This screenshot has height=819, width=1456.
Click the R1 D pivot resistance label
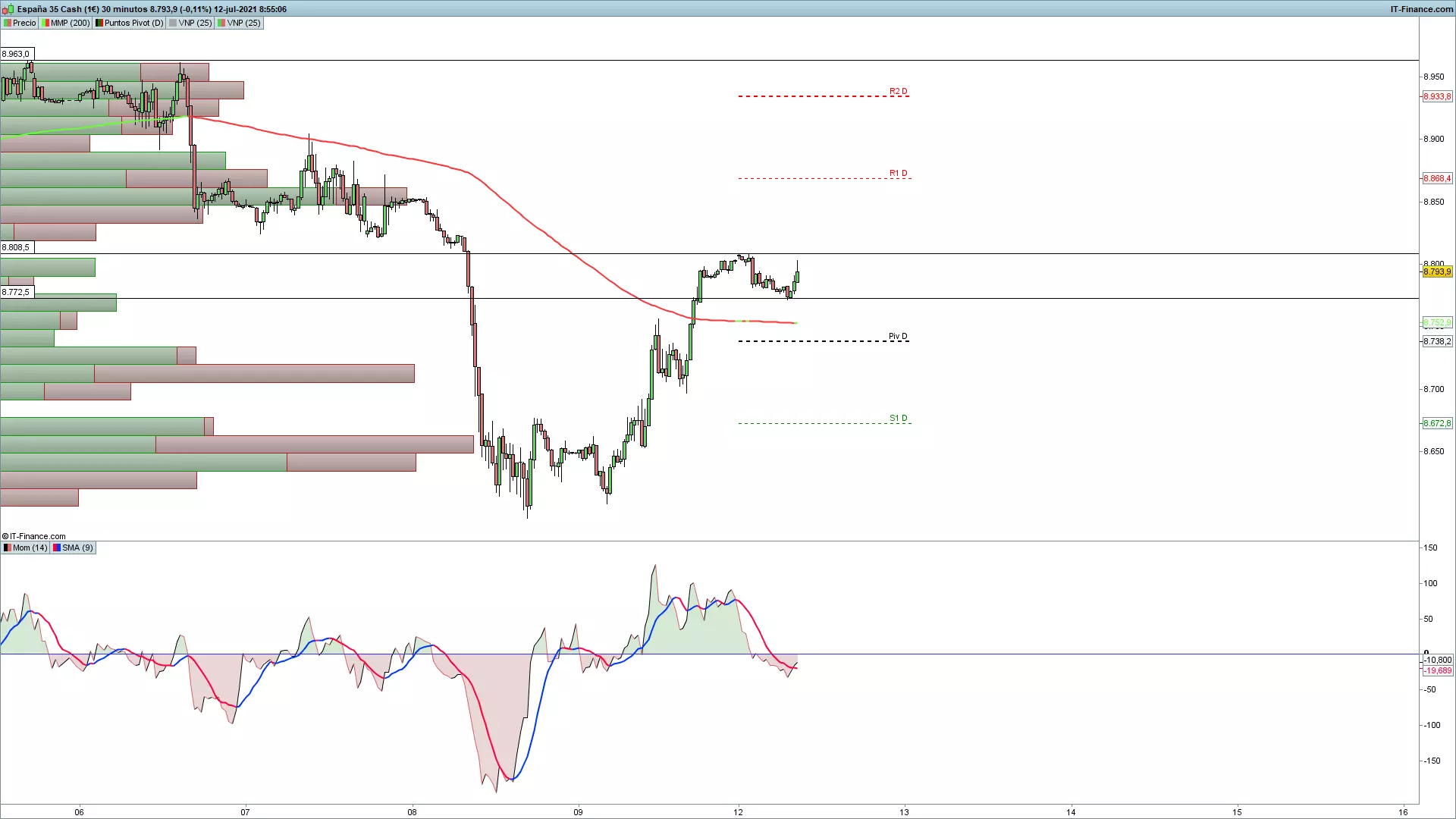(x=898, y=173)
